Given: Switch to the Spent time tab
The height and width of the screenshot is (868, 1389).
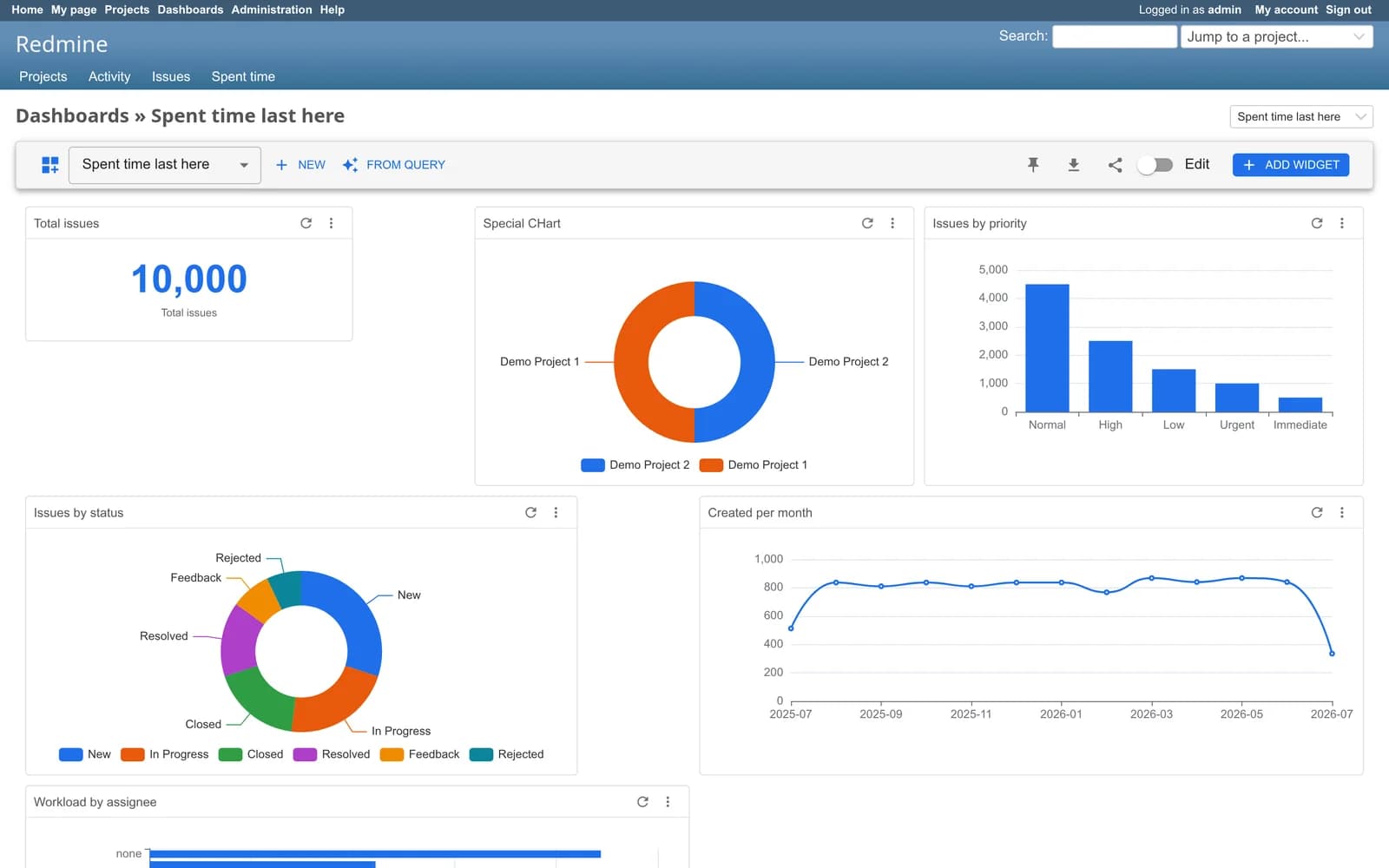Looking at the screenshot, I should [x=243, y=76].
